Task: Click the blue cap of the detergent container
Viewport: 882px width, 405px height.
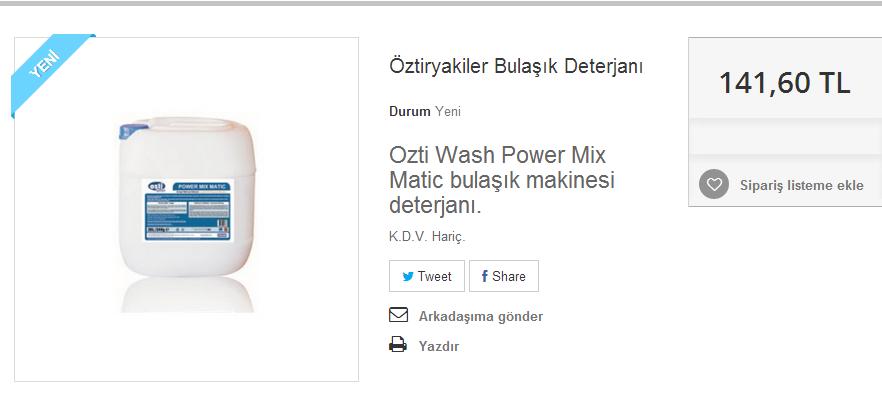Action: [x=130, y=131]
